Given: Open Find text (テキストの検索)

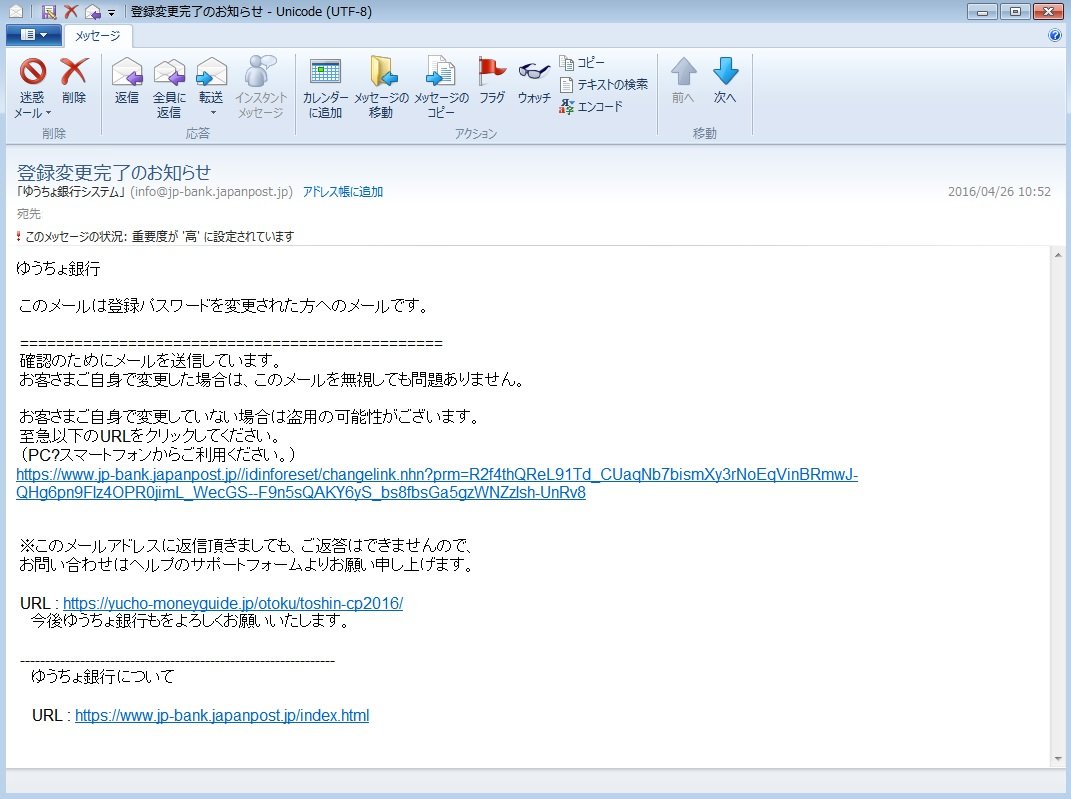Looking at the screenshot, I should 604,85.
